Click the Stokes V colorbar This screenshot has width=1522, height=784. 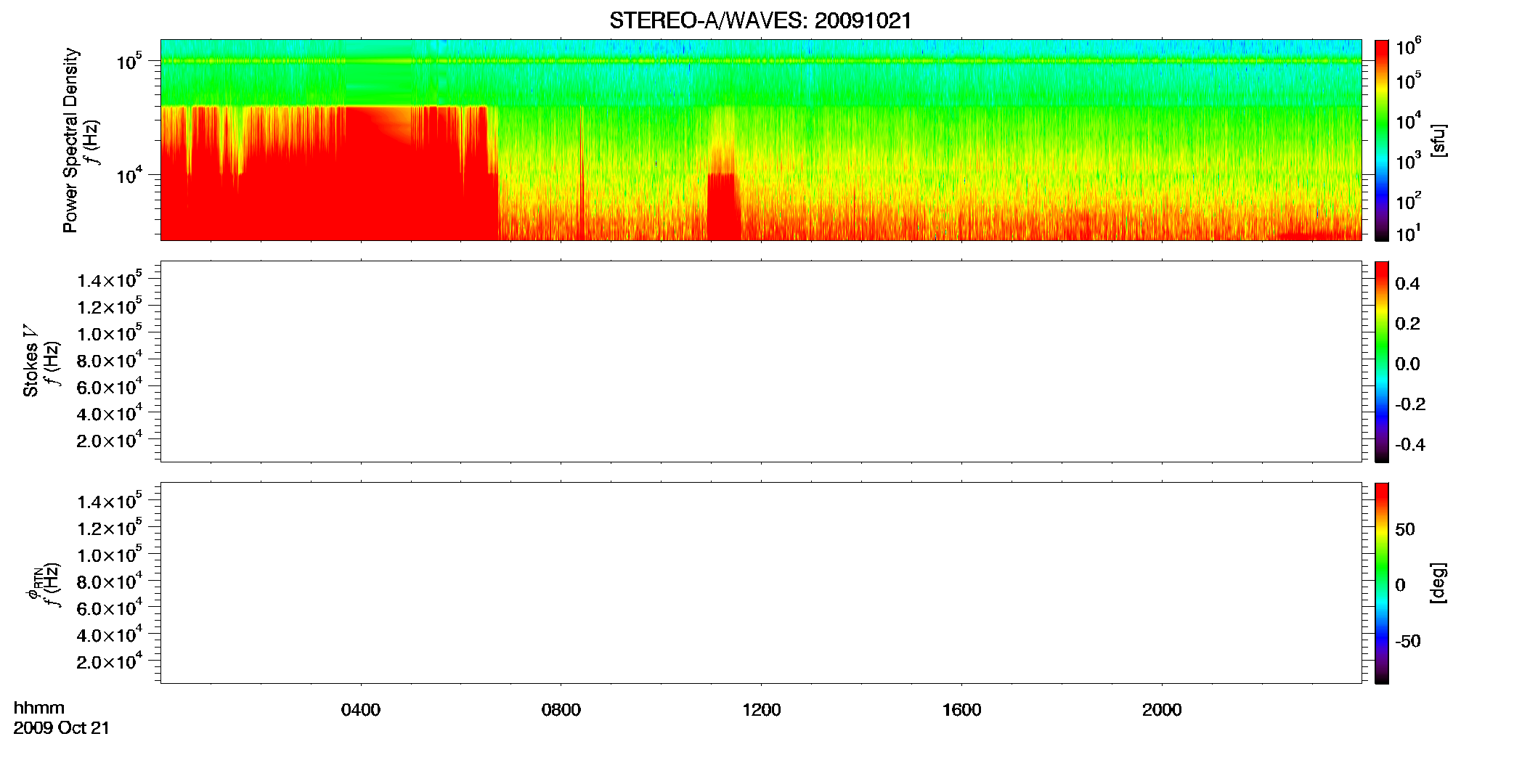pyautogui.click(x=1382, y=362)
